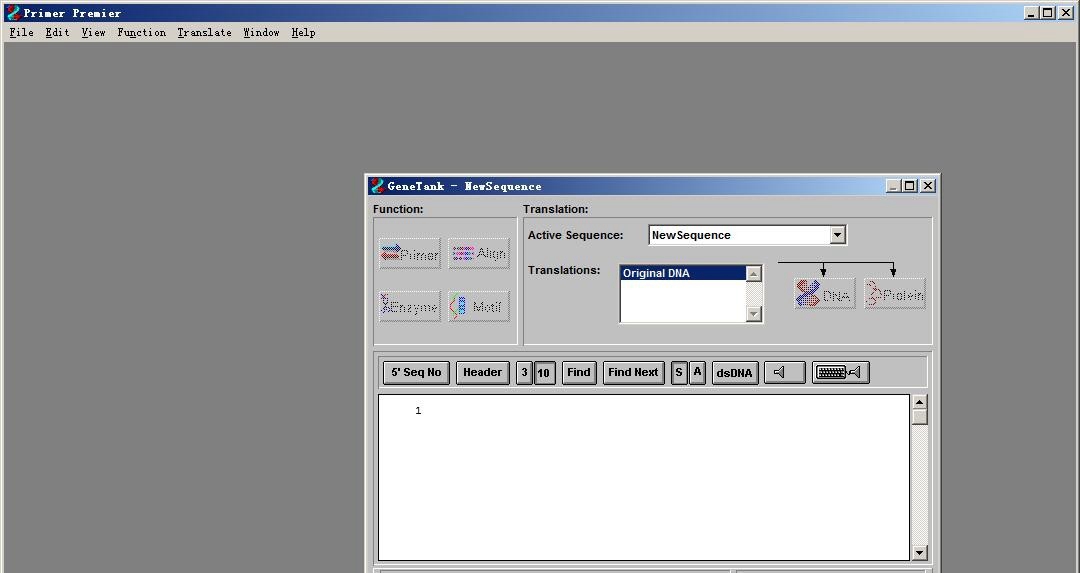The width and height of the screenshot is (1080, 573).
Task: Click the speaker read-back button
Action: pos(785,373)
